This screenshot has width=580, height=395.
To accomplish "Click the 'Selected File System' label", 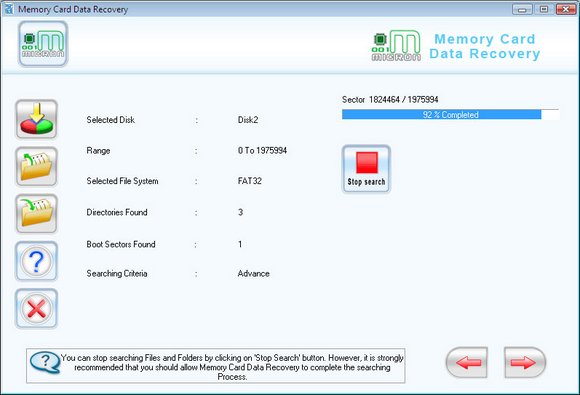I will pos(122,181).
